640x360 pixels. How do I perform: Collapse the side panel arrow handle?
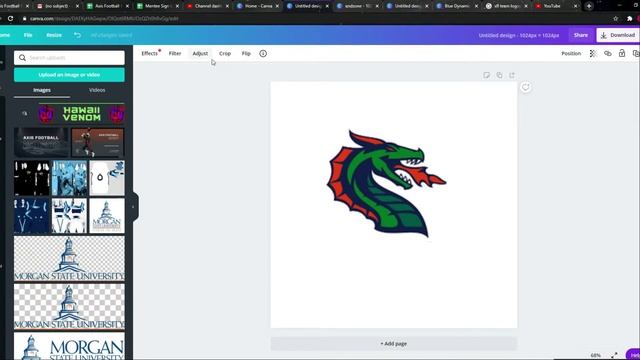(x=133, y=207)
